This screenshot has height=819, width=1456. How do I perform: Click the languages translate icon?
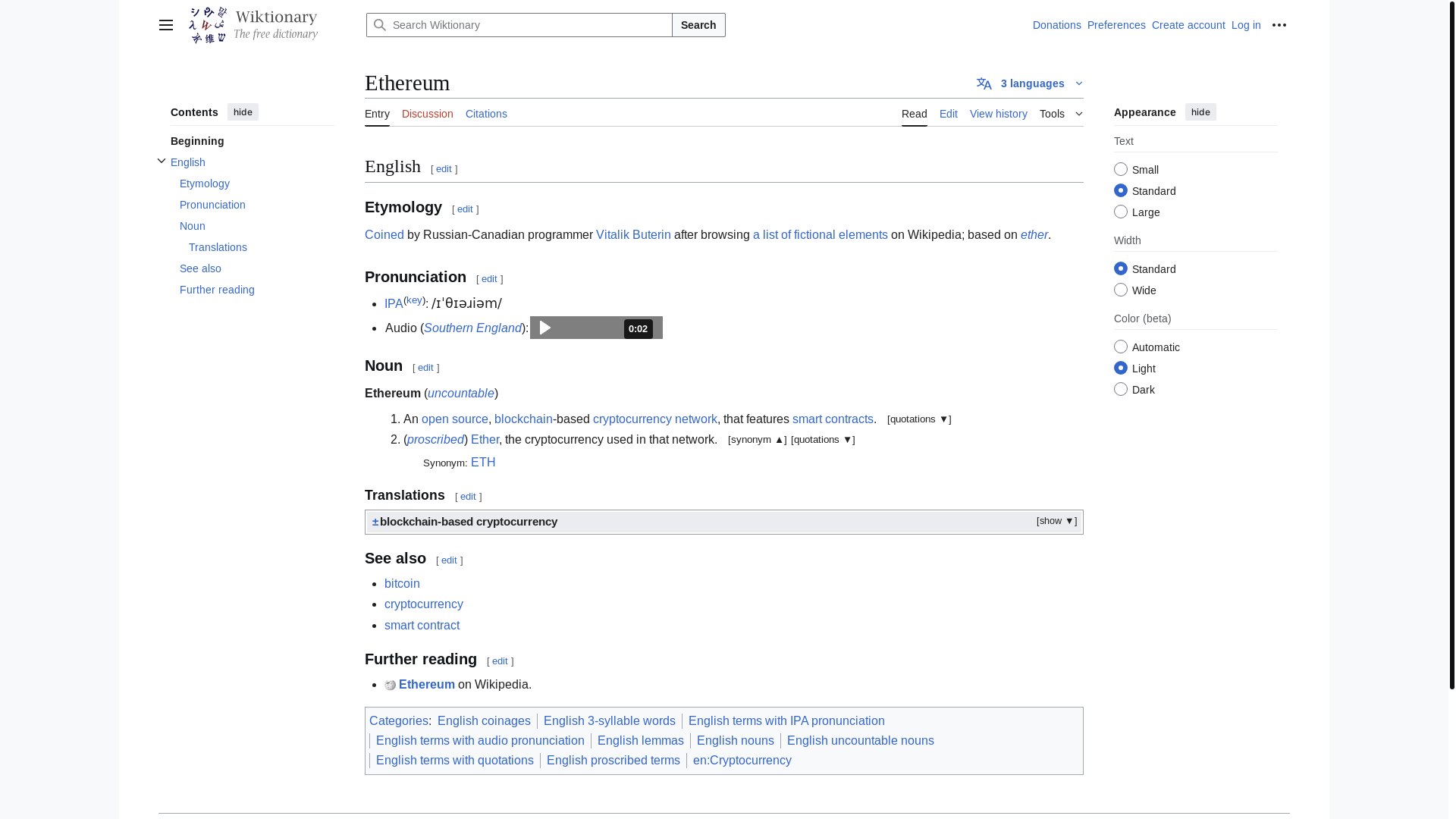point(984,83)
